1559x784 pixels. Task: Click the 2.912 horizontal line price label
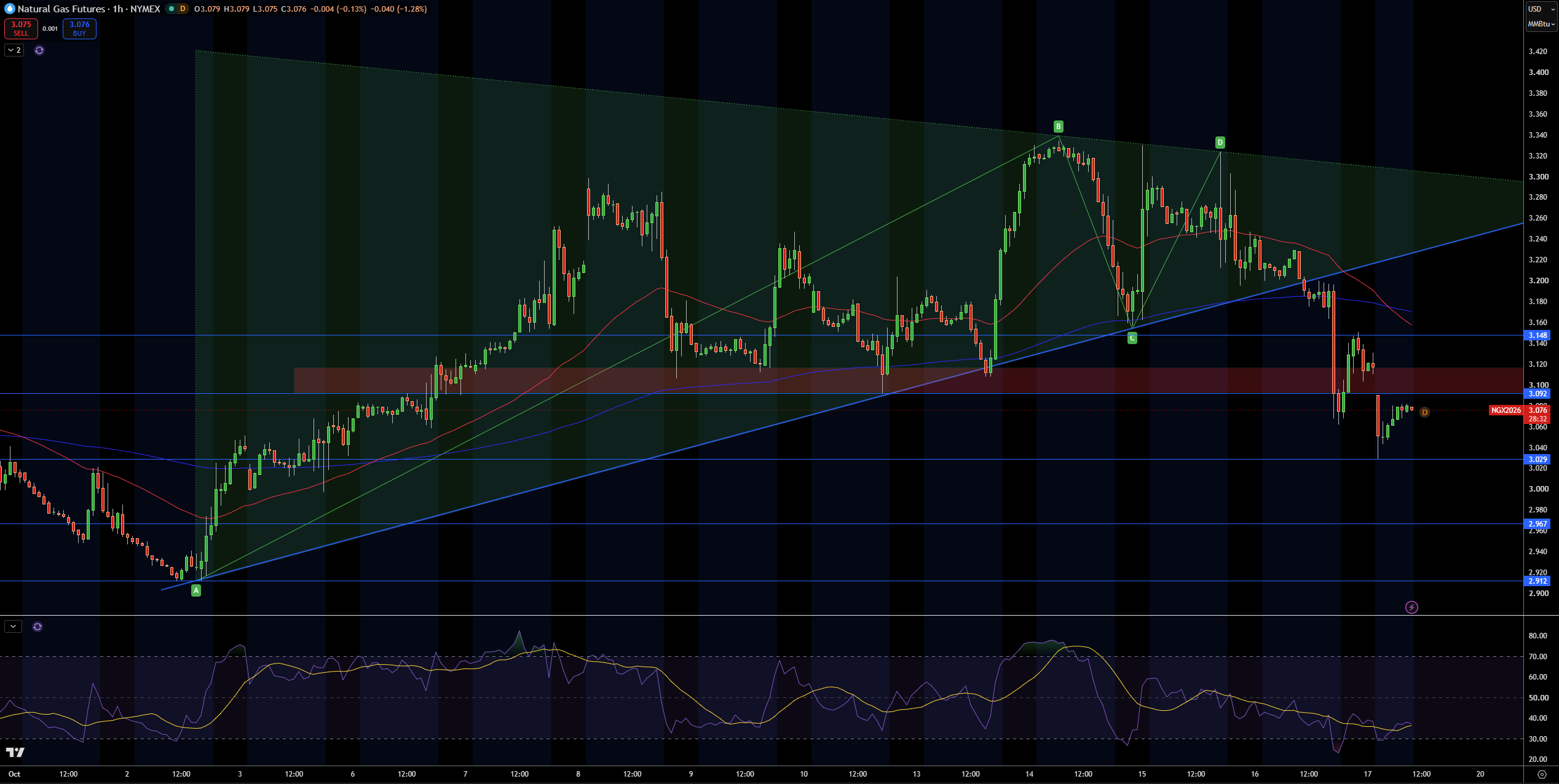[1537, 581]
